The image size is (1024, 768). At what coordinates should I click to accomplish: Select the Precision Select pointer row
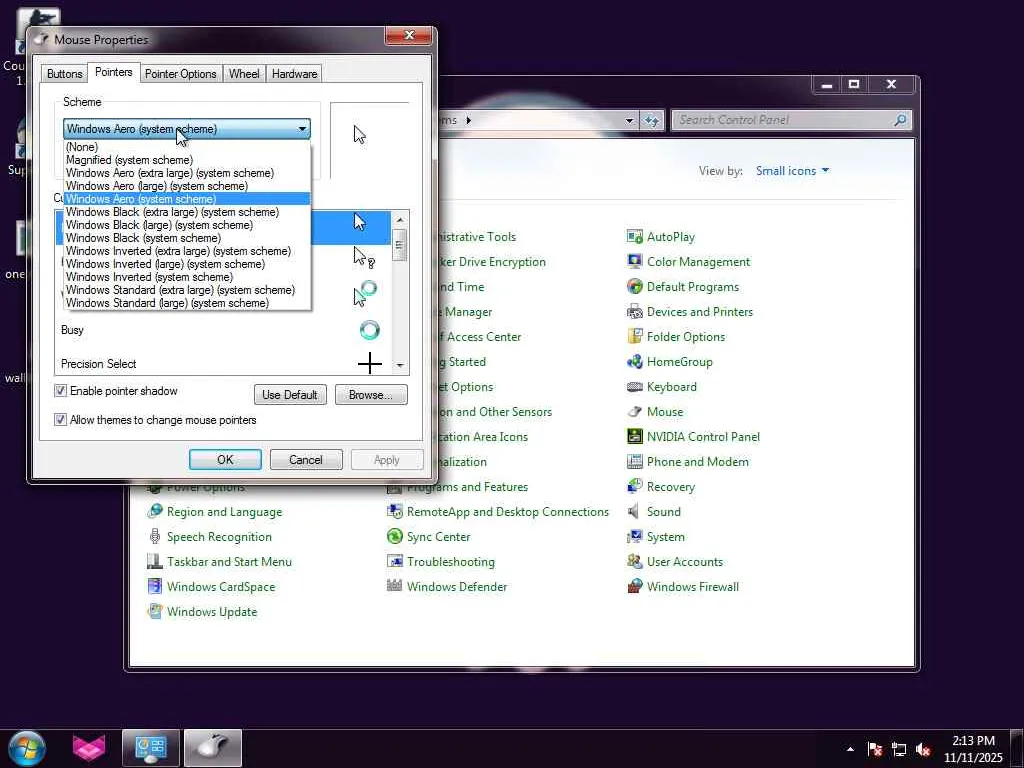[223, 364]
